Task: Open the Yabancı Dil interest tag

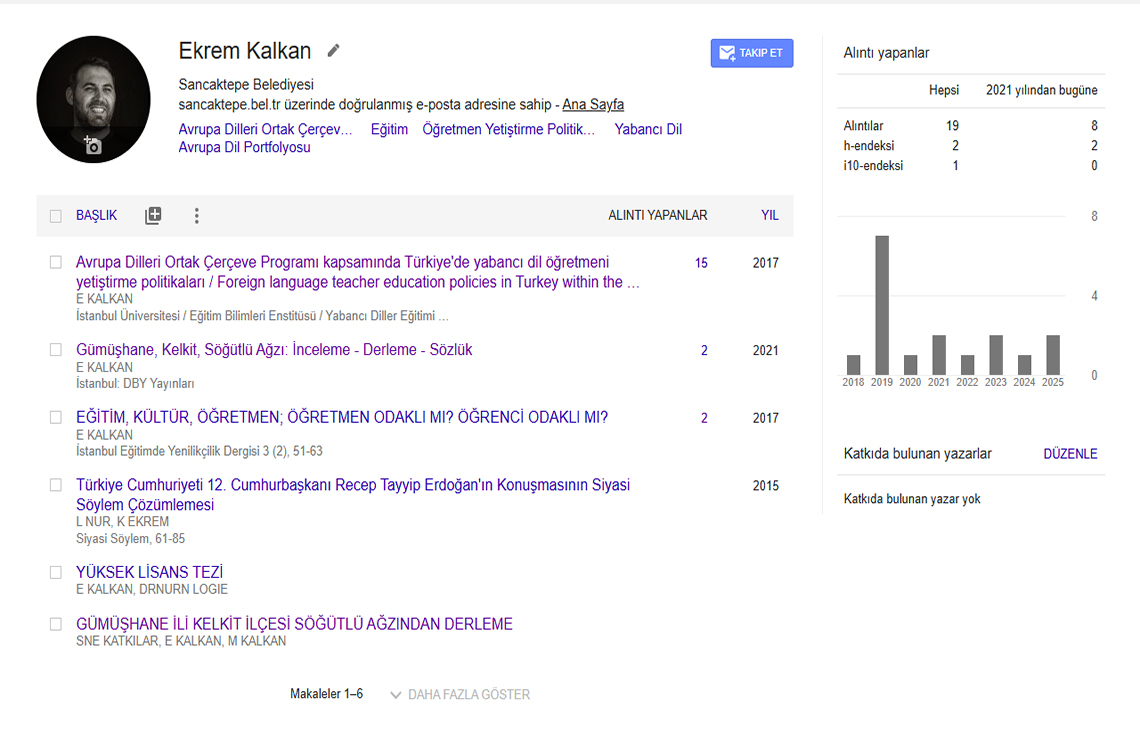Action: tap(648, 129)
